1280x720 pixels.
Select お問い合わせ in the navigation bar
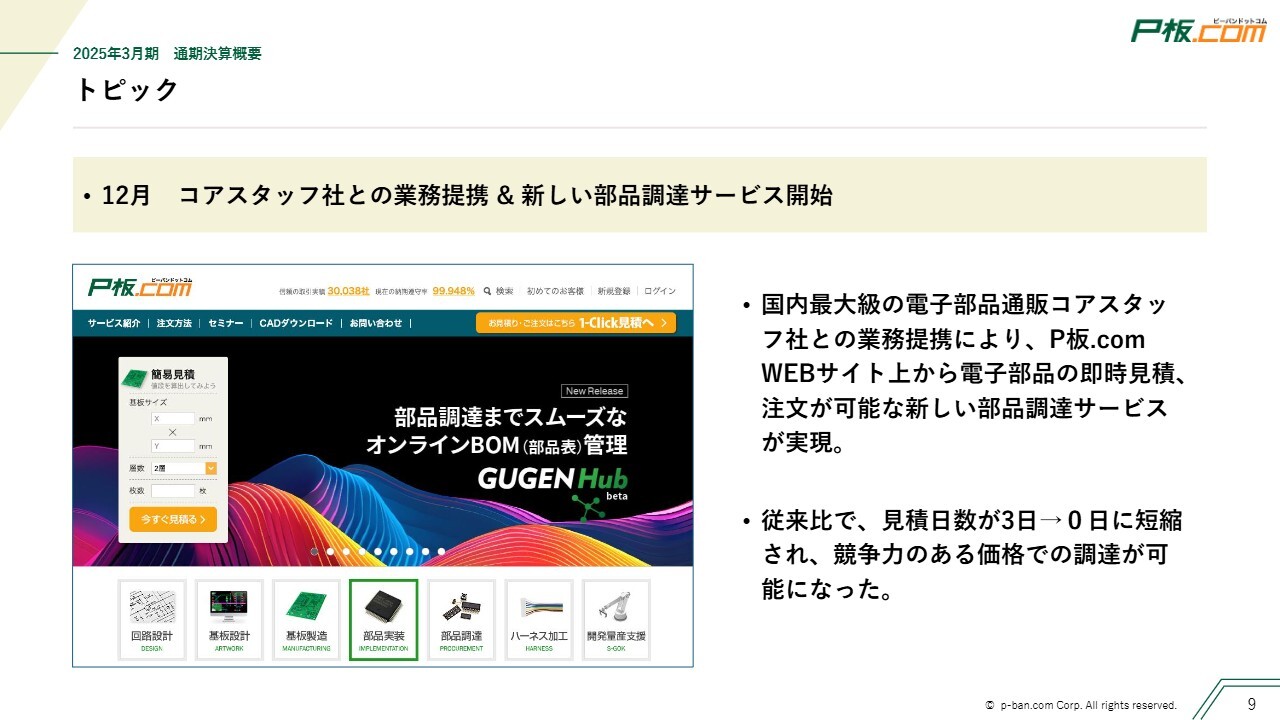376,323
